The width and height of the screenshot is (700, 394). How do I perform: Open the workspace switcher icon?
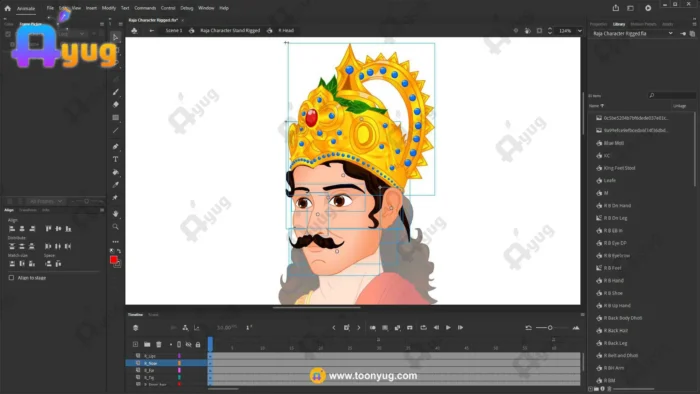tap(630, 8)
